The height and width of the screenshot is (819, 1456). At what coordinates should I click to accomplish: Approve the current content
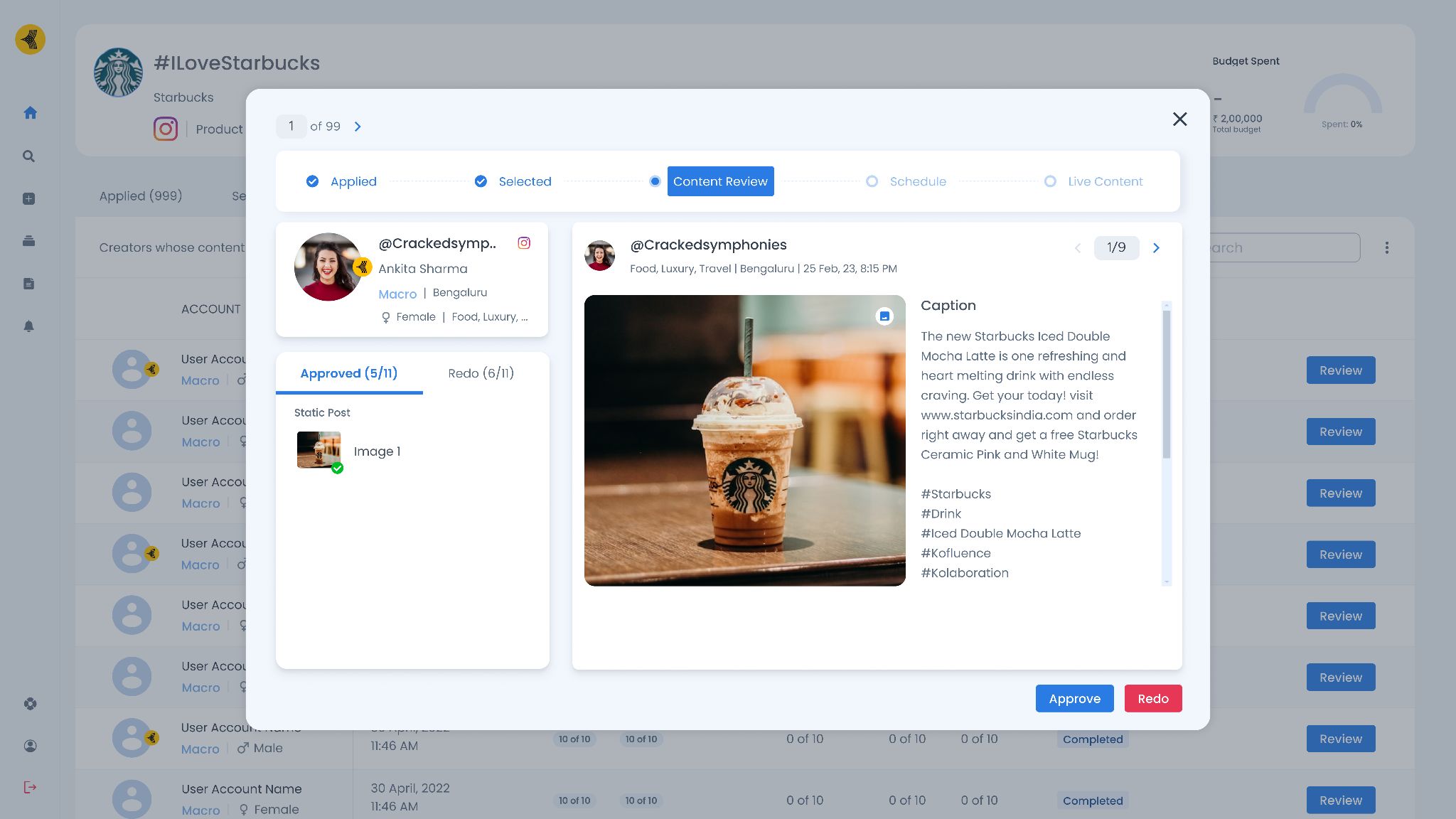[1074, 699]
